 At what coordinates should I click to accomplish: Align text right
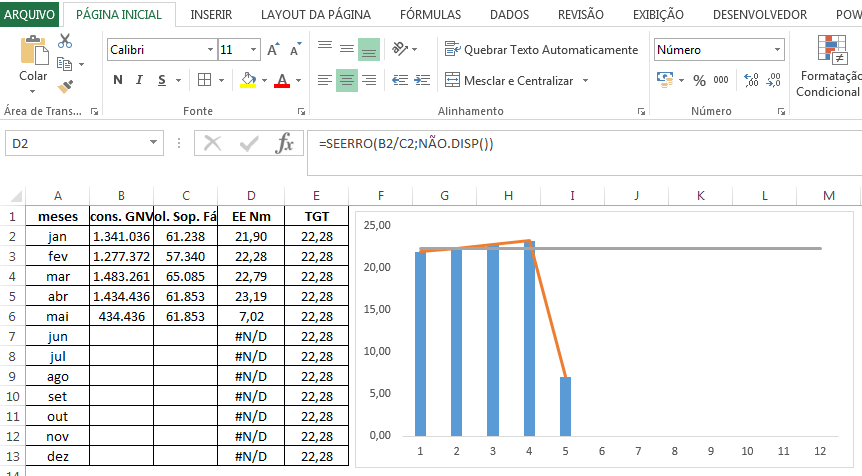tap(369, 80)
